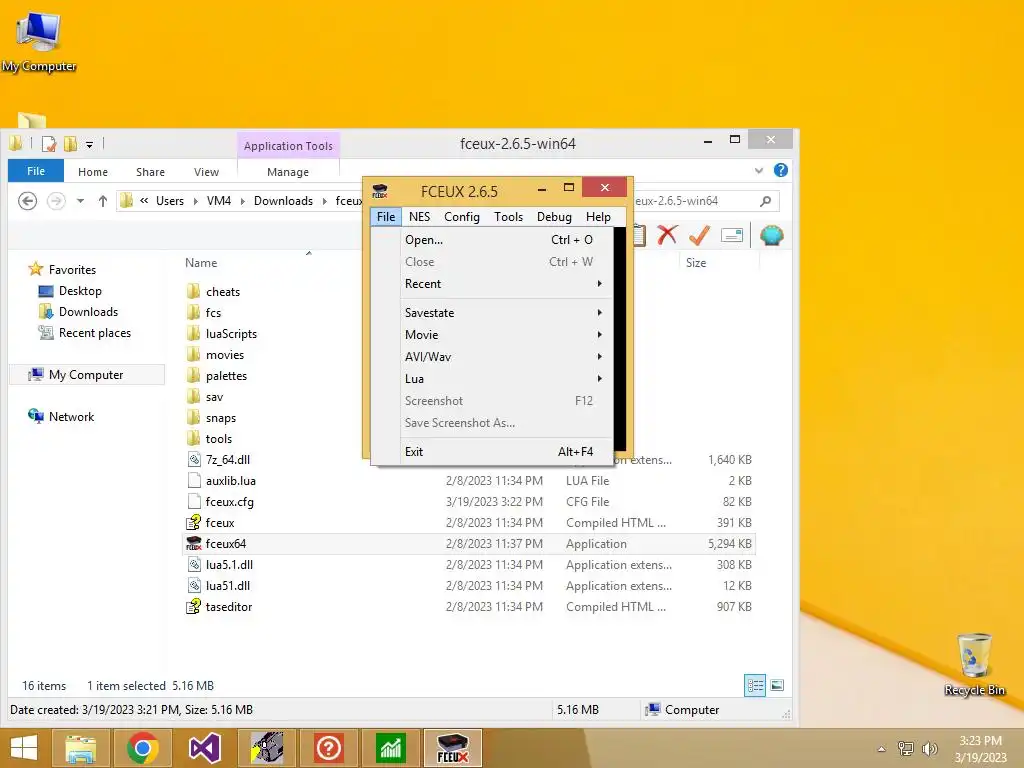Image resolution: width=1024 pixels, height=768 pixels.
Task: Click Downloads in the address breadcrumb
Action: (x=283, y=201)
